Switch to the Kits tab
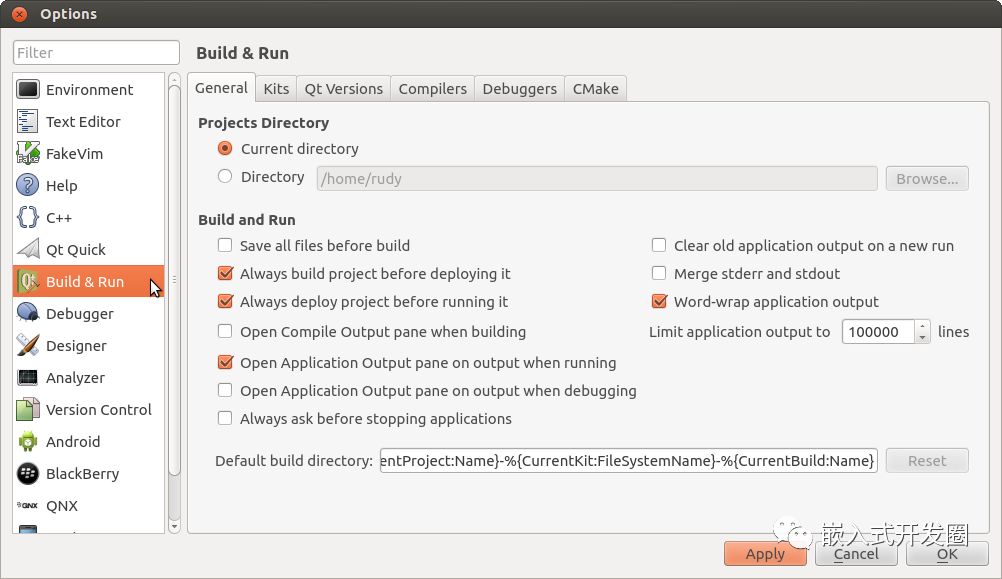The width and height of the screenshot is (1002, 579). pyautogui.click(x=276, y=89)
